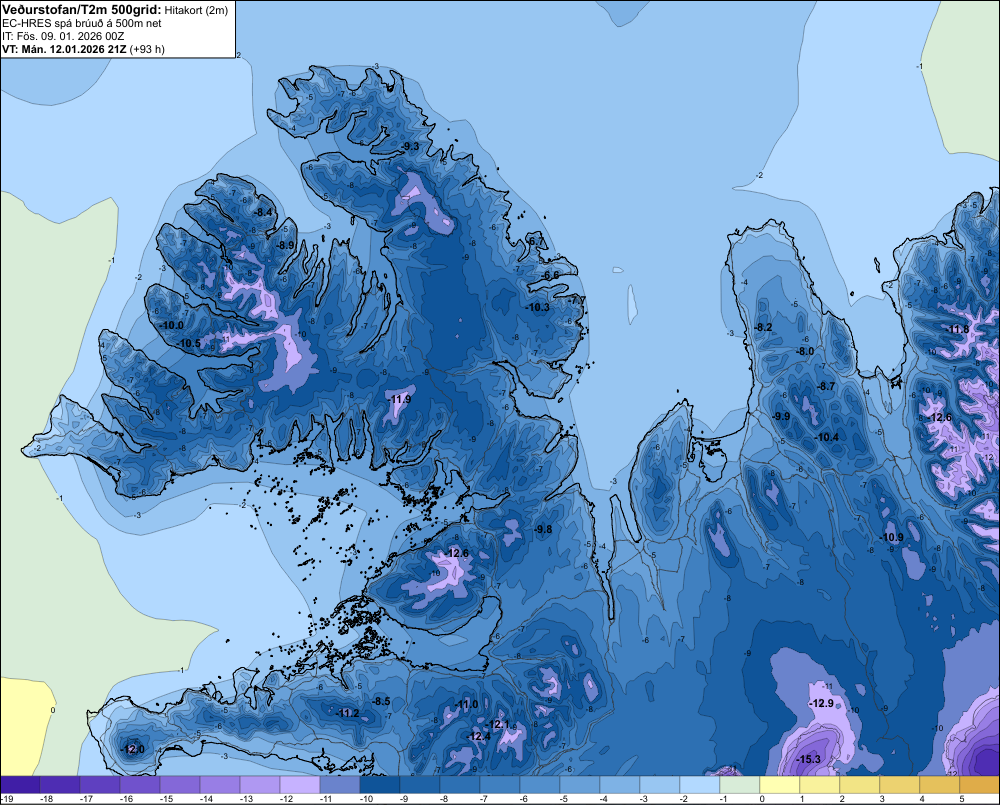Click the -7.7 temperature value
Viewport: 1000px width, 805px height.
[x=577, y=300]
